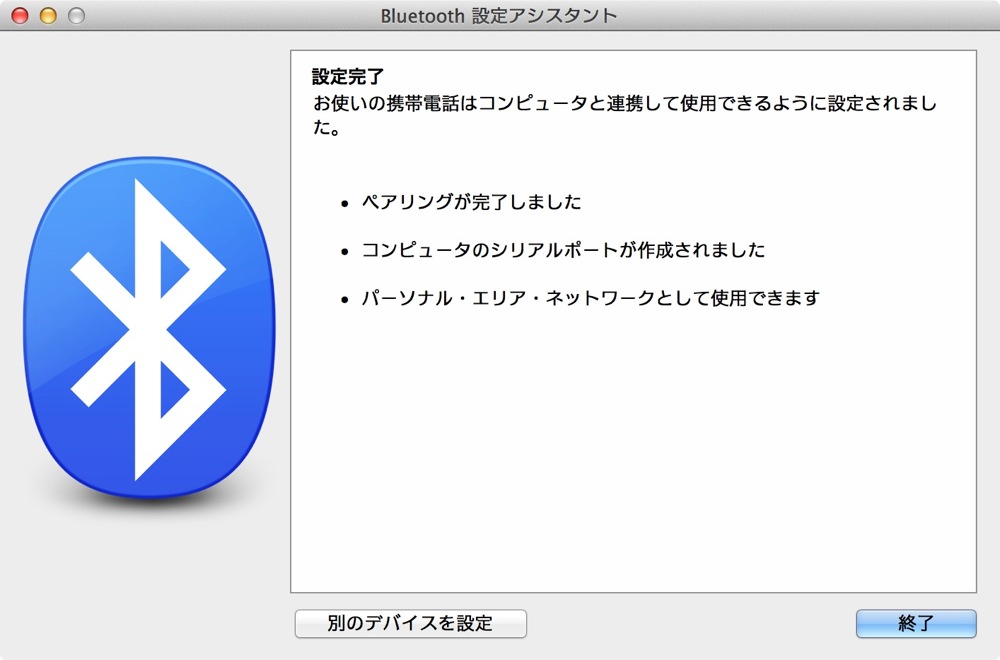Screen dimensions: 1000x660
Task: Minimize the window with the yellow button
Action: 48,15
